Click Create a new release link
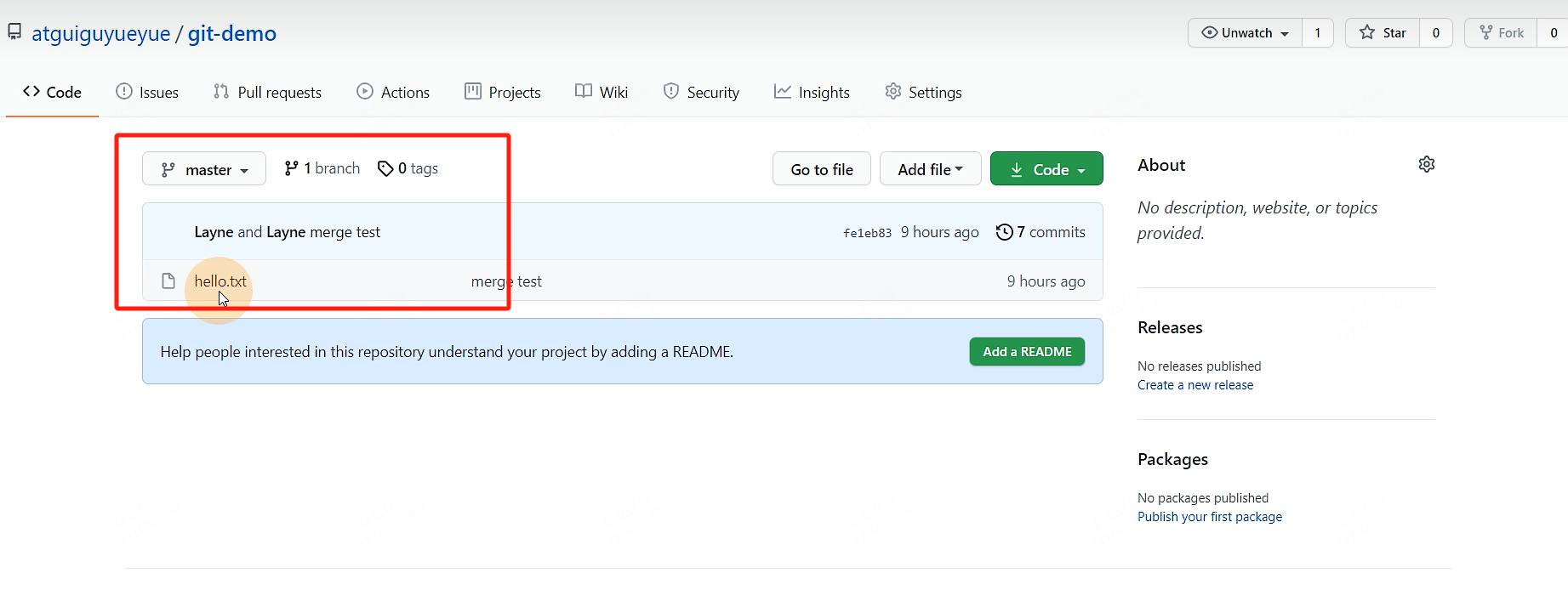1568x590 pixels. (1195, 385)
